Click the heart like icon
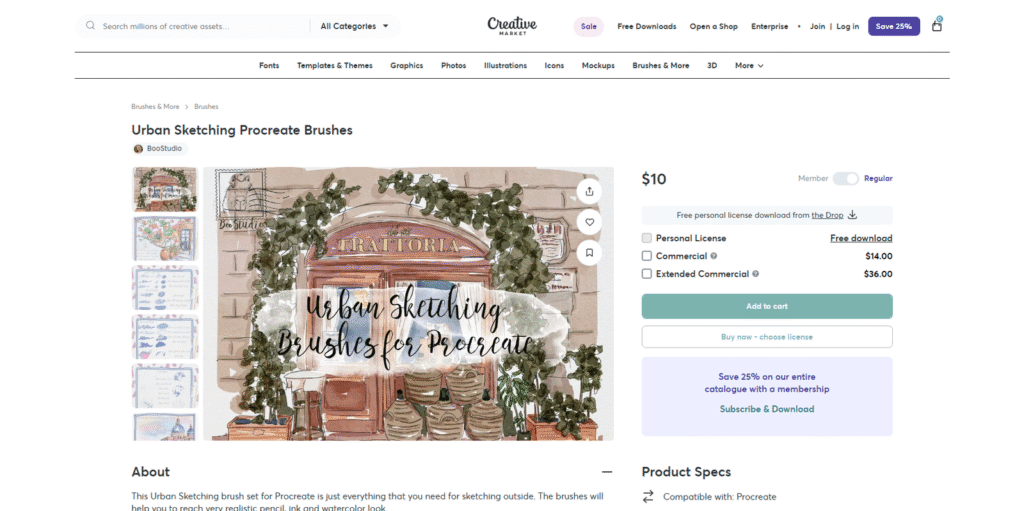1024x511 pixels. [x=589, y=222]
